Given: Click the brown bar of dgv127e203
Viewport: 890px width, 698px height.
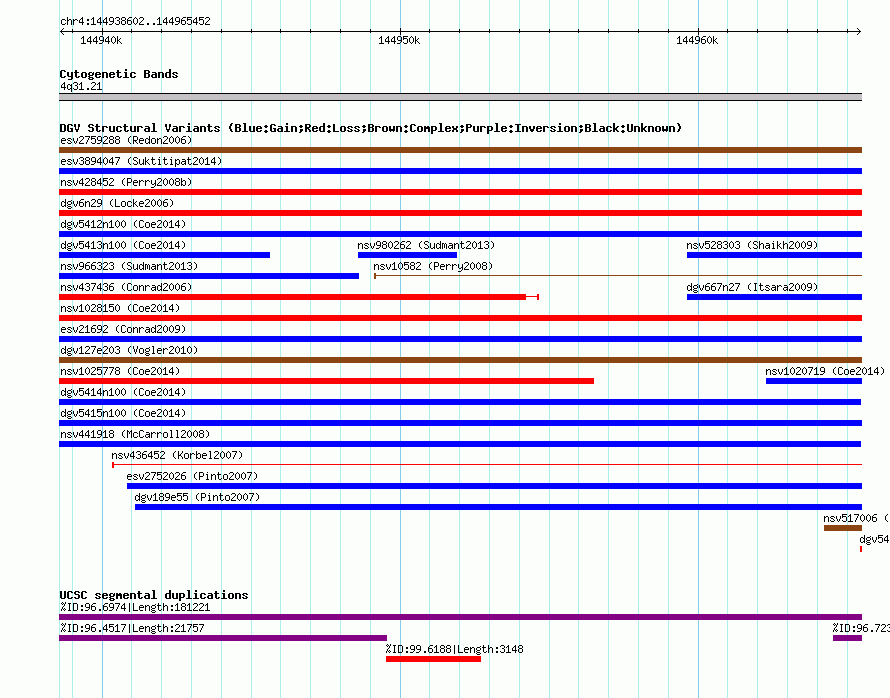Looking at the screenshot, I should pyautogui.click(x=460, y=360).
